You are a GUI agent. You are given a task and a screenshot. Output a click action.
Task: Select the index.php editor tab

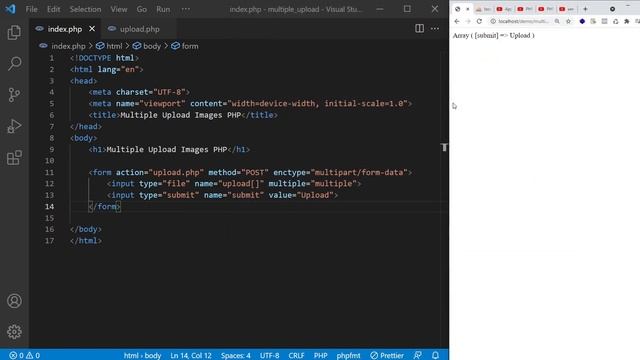64,29
